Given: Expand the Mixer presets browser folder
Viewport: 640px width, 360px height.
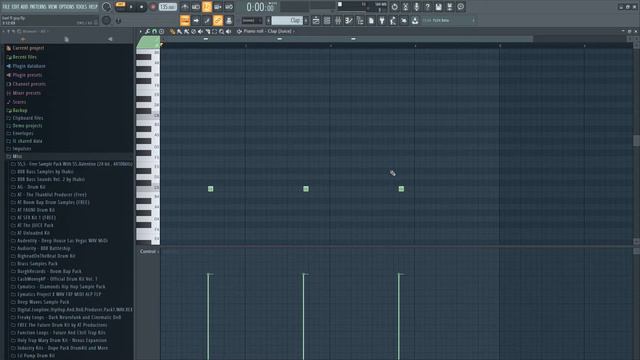Looking at the screenshot, I should [x=23, y=93].
